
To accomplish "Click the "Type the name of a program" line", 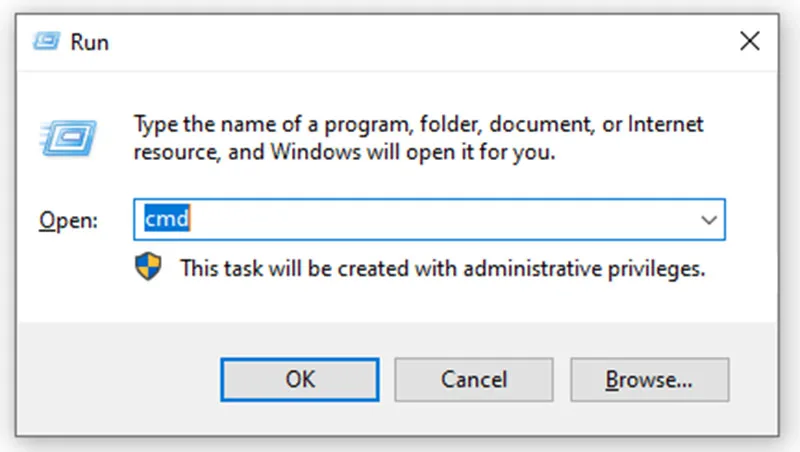I will (418, 124).
